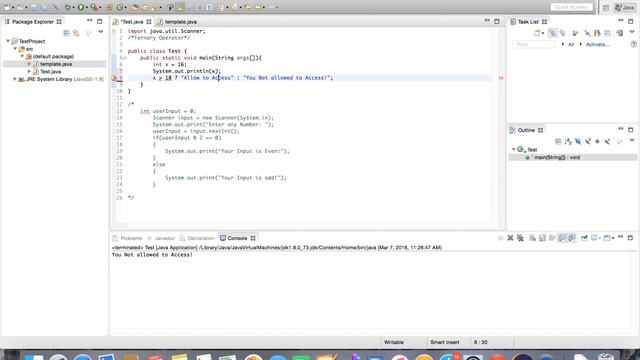Select template.java in Package Explorer
Screen dimensions: 640x360
(56, 64)
